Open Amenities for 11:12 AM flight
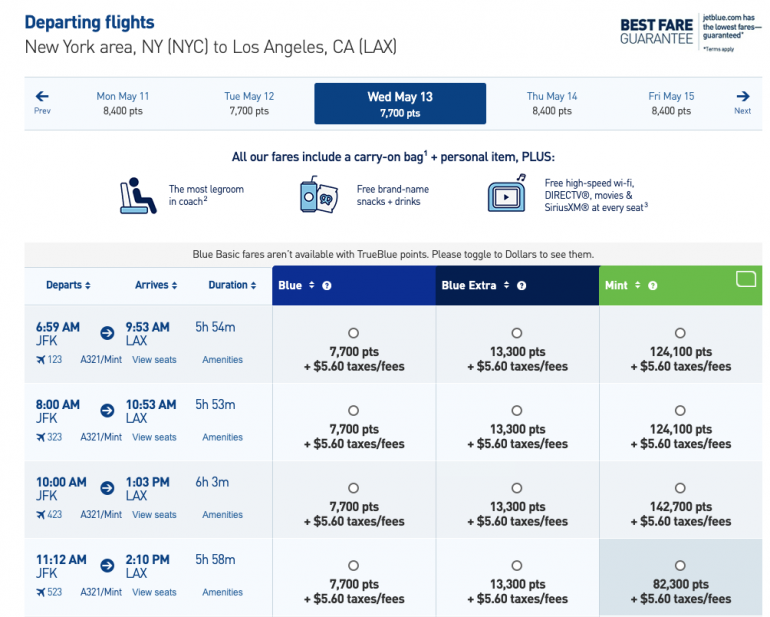 pyautogui.click(x=222, y=592)
